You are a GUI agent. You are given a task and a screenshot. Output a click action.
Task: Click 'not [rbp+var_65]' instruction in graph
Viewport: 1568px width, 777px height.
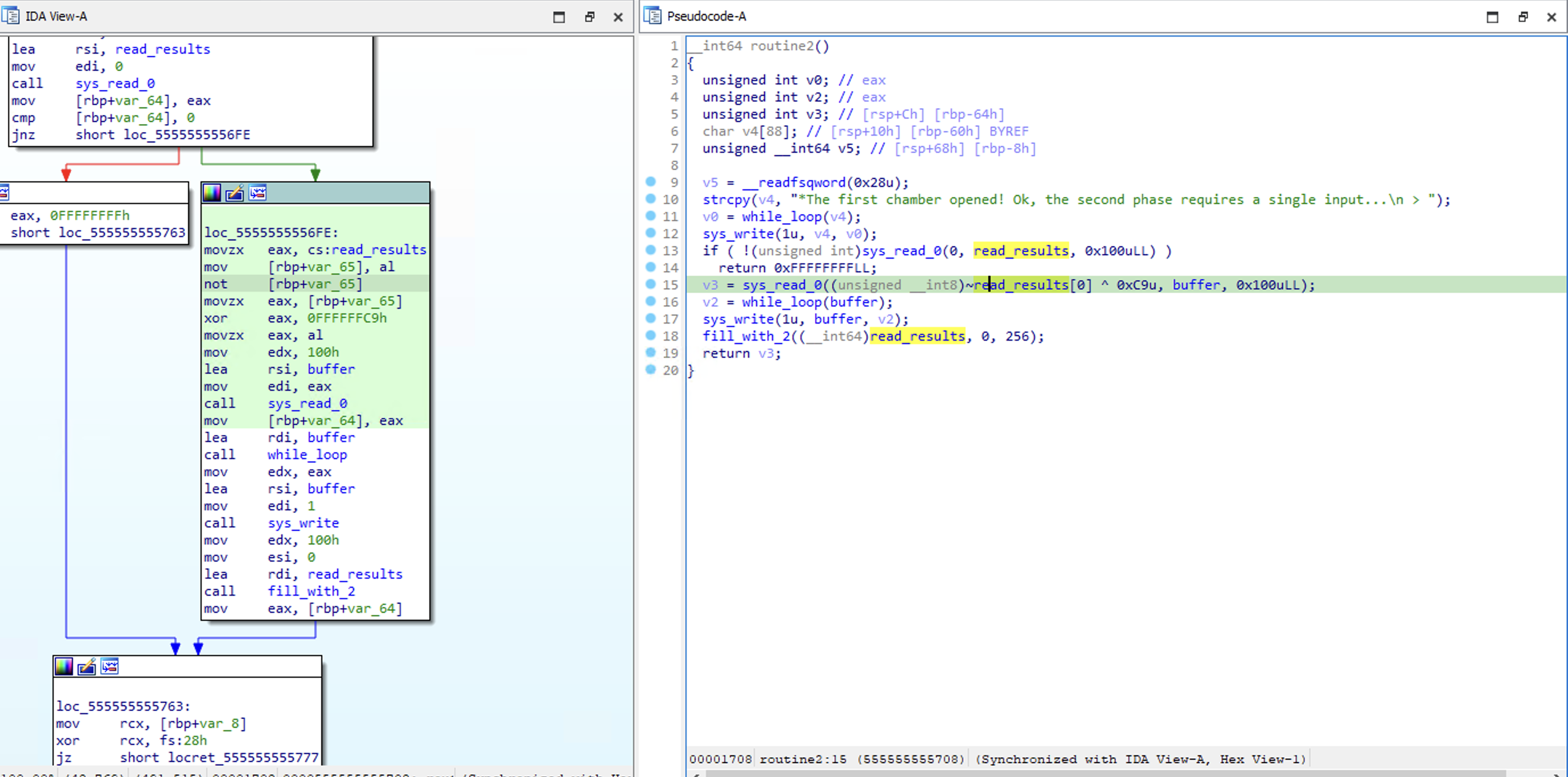[283, 284]
